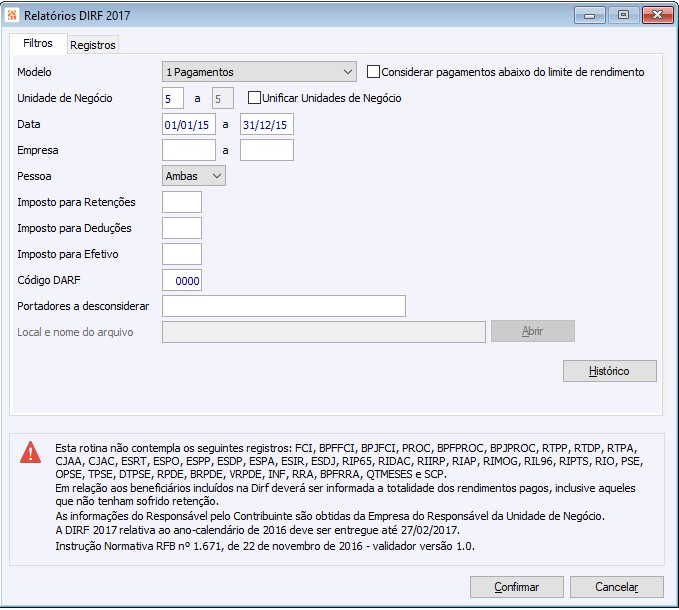Viewport: 679px width, 610px height.
Task: Focus the first Empresa input field
Action: coord(189,150)
